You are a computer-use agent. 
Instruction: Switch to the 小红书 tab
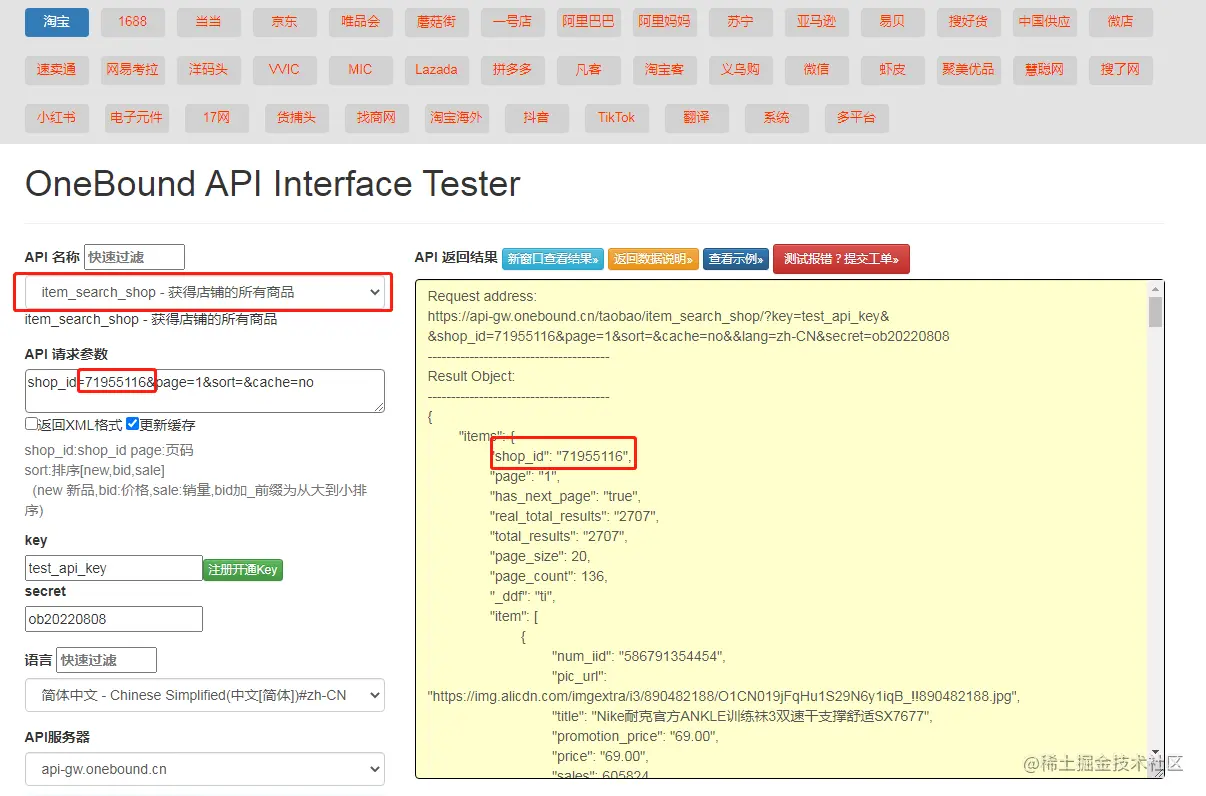(x=57, y=118)
